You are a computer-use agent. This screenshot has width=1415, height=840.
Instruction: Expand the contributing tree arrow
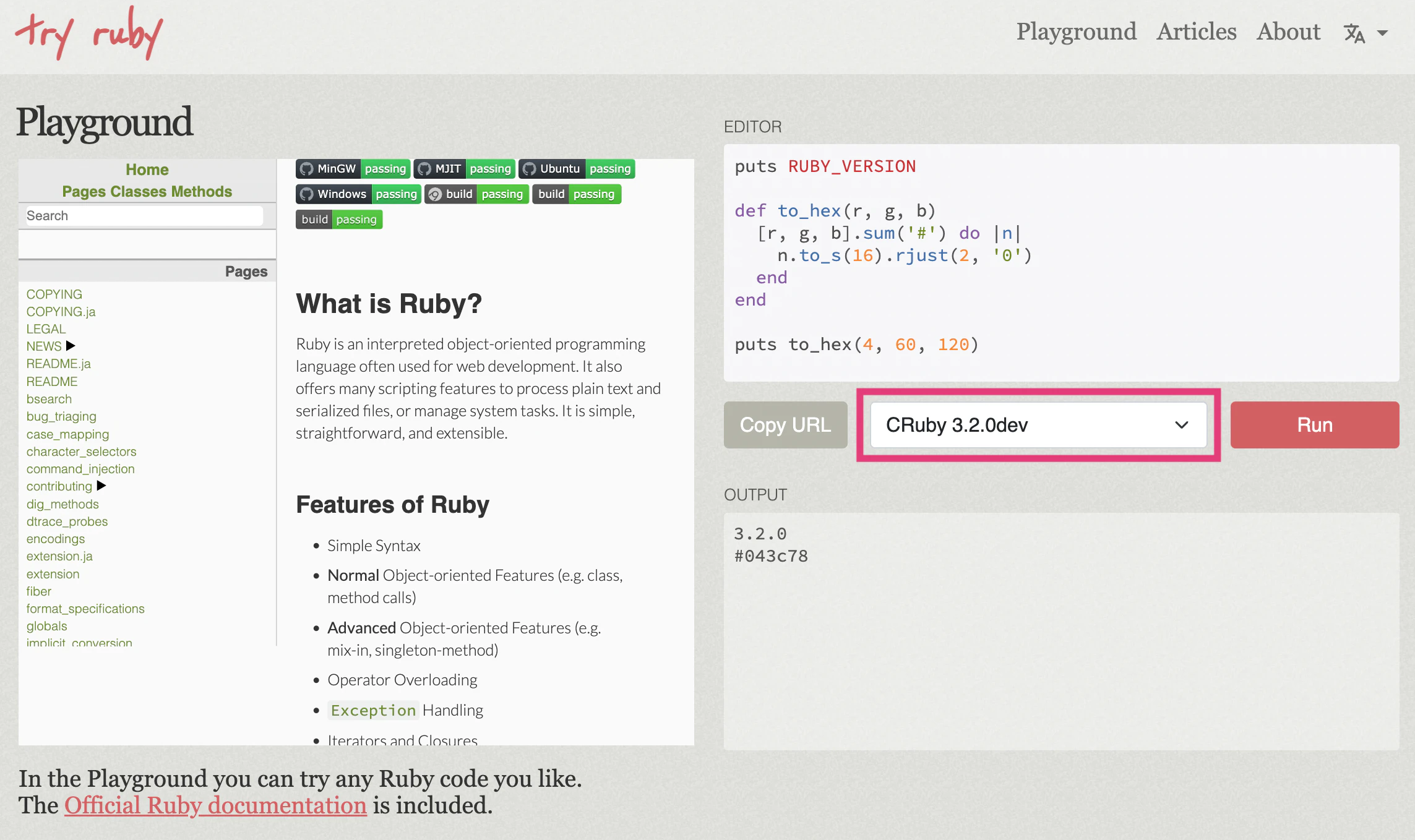pos(101,486)
